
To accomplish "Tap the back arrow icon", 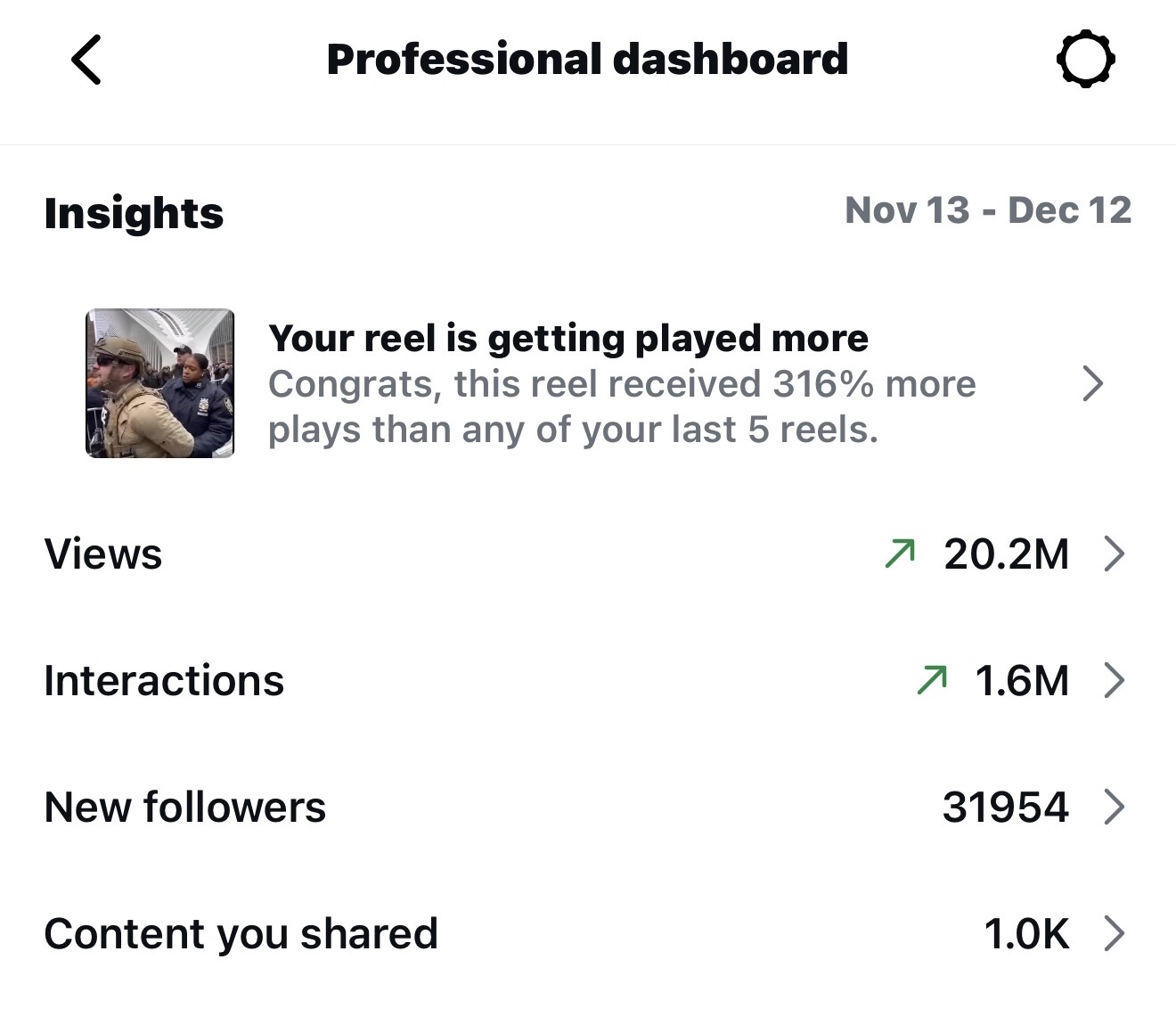I will click(86, 61).
